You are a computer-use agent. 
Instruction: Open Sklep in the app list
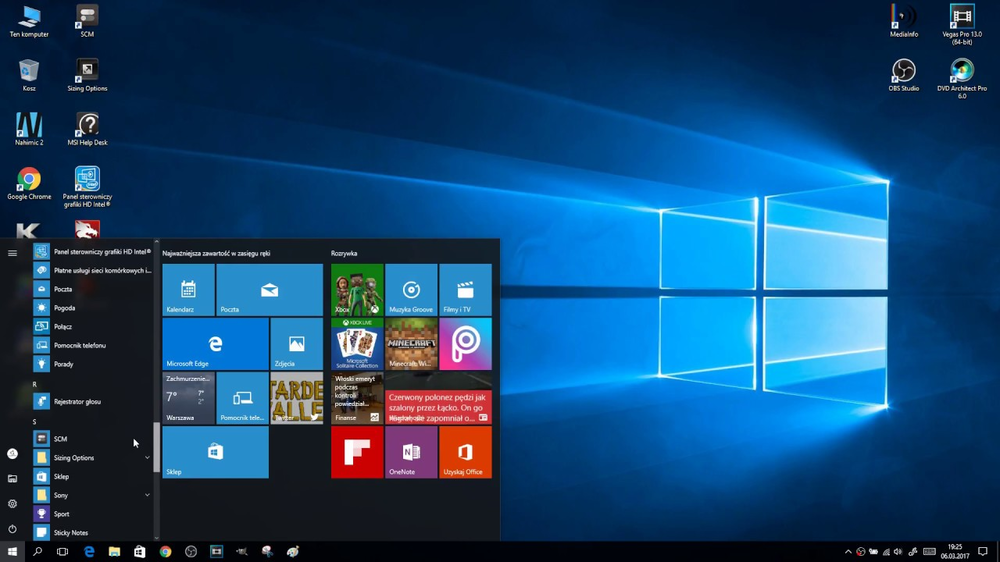pos(92,477)
